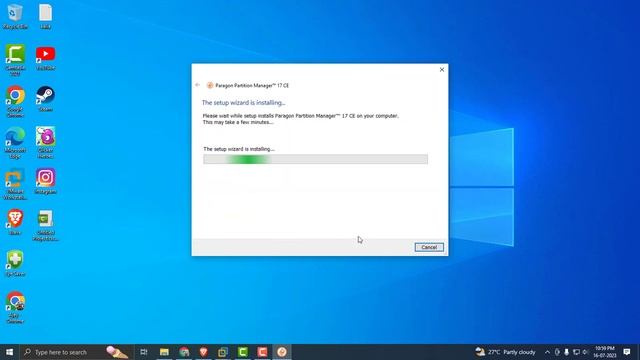
Task: Open network status icon in system tray
Action: (x=576, y=352)
